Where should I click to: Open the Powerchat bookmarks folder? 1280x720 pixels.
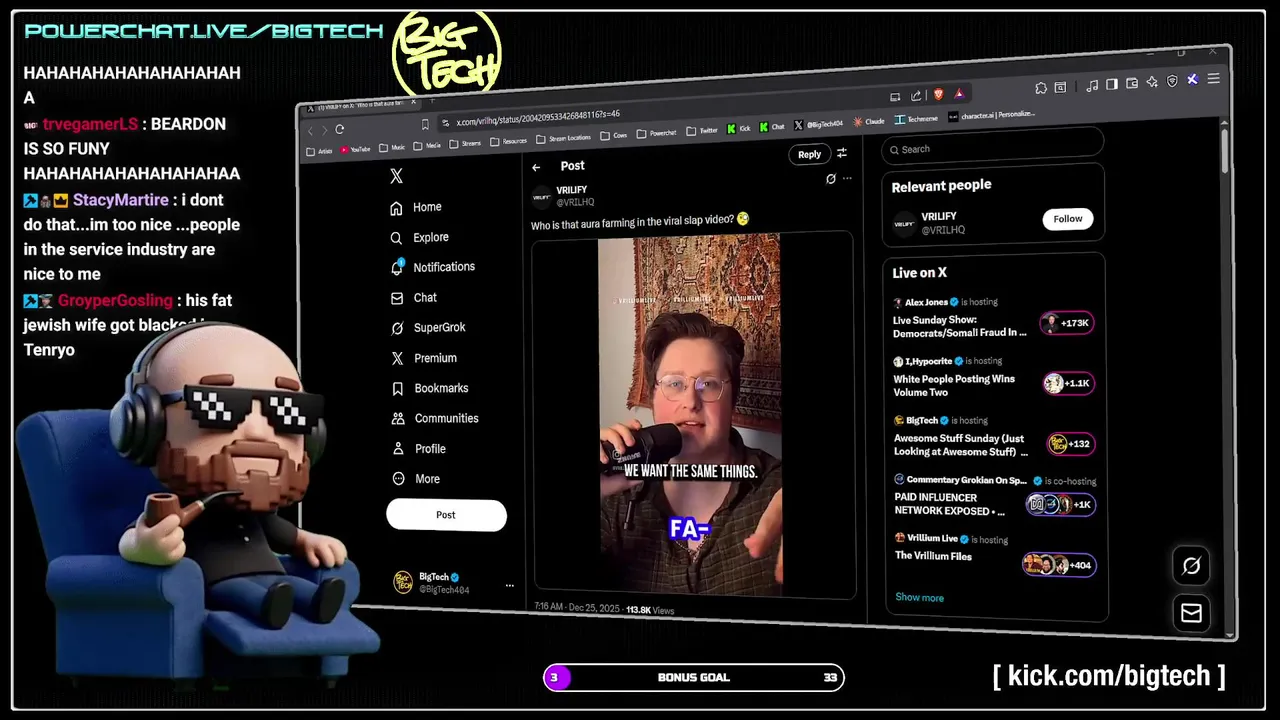[x=656, y=133]
